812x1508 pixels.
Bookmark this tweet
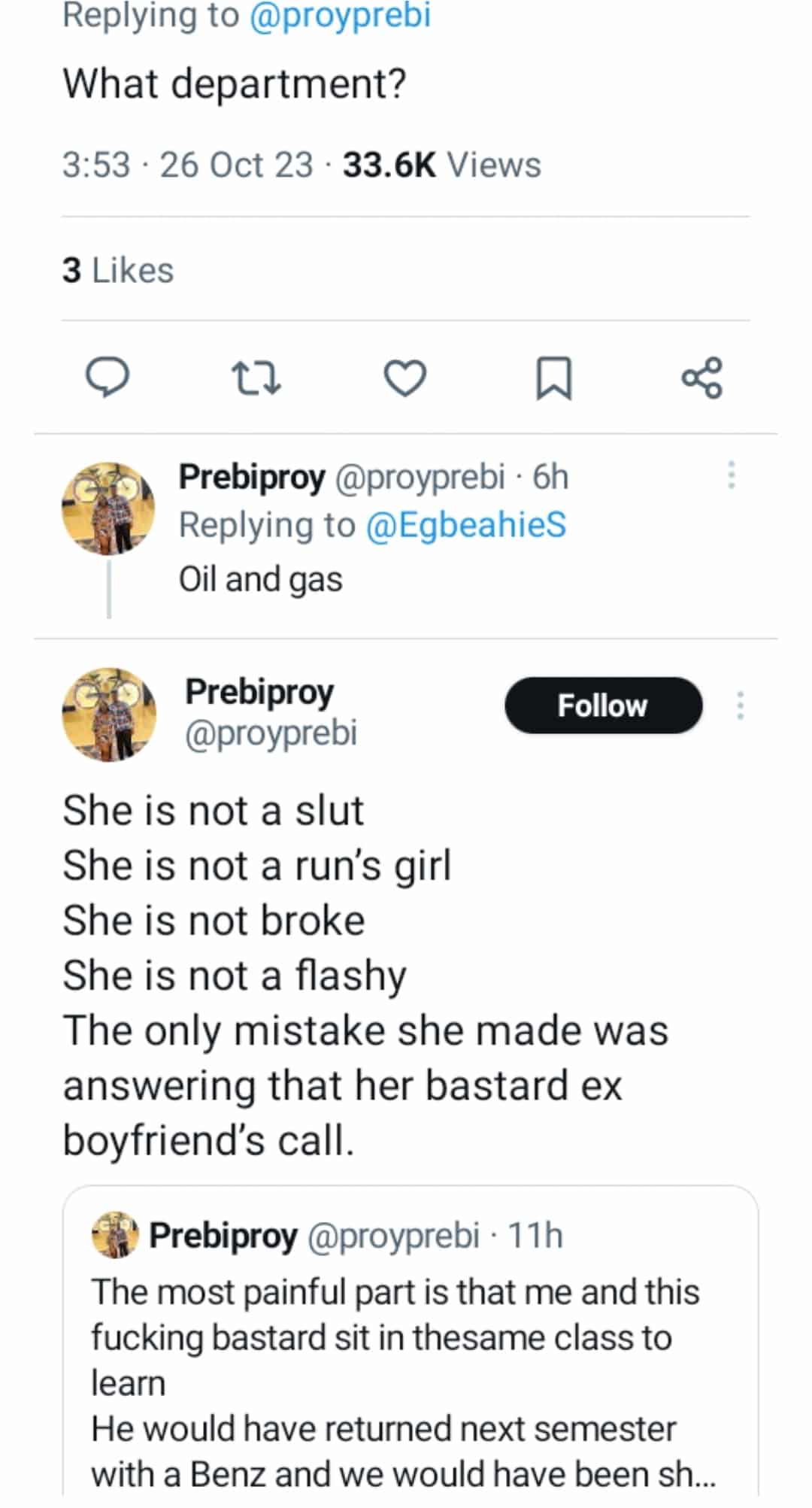click(x=553, y=378)
